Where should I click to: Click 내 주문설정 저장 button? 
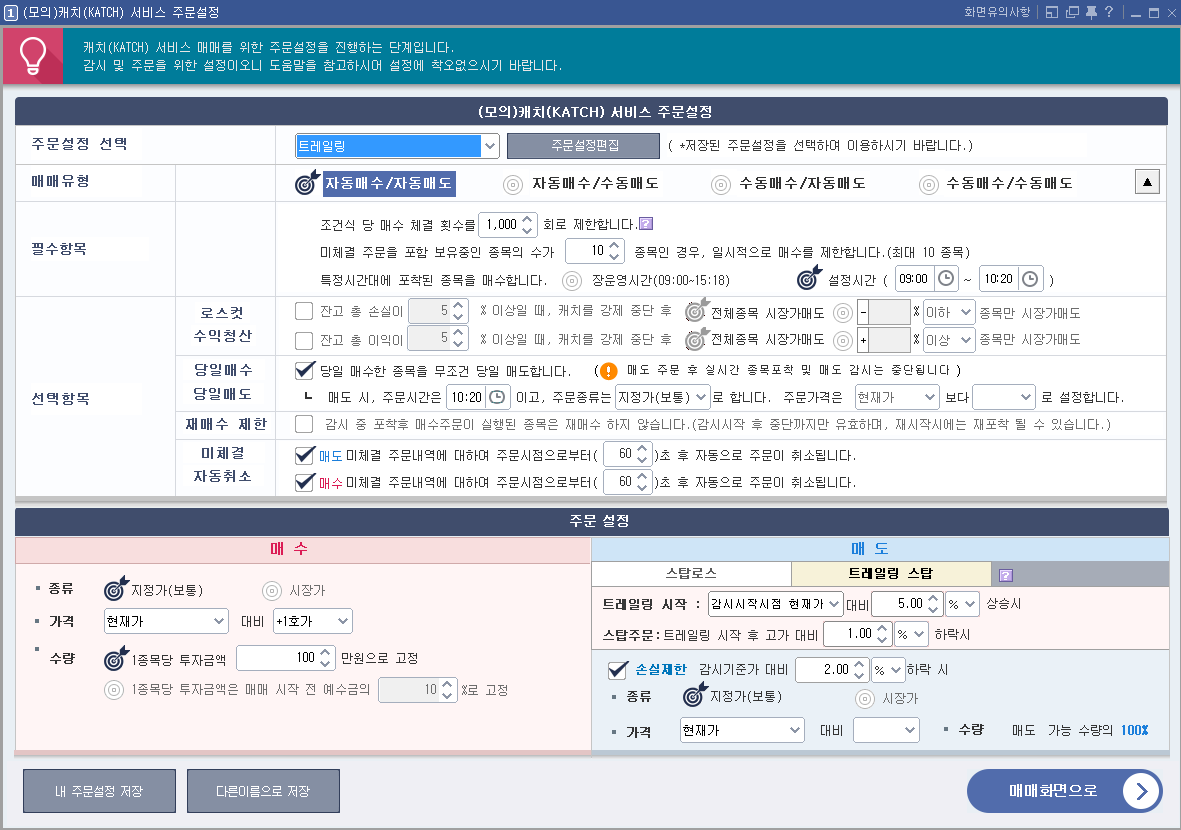(99, 791)
